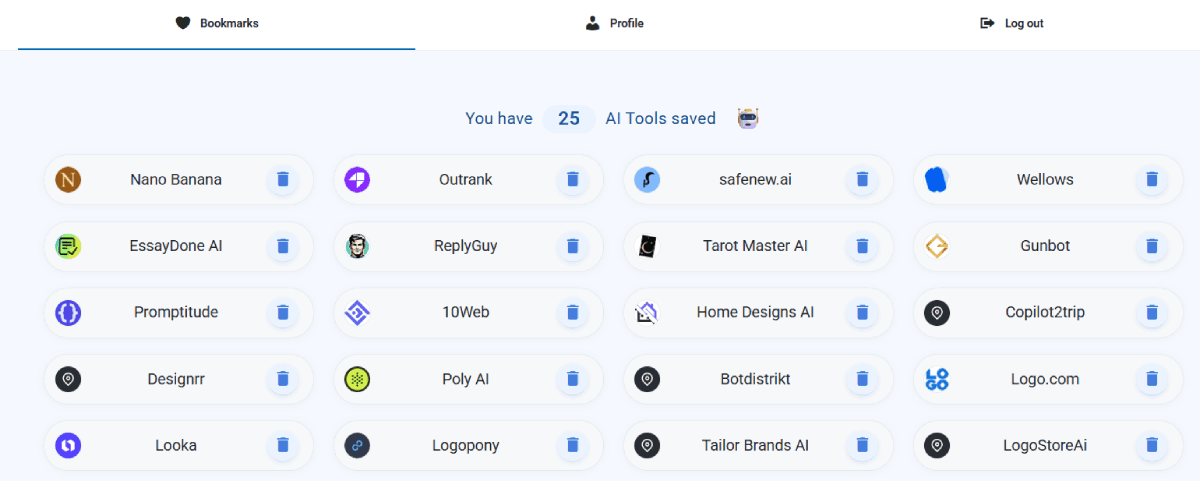The image size is (1200, 481).
Task: Click the Botdistrikt pin logo icon
Action: pos(647,379)
